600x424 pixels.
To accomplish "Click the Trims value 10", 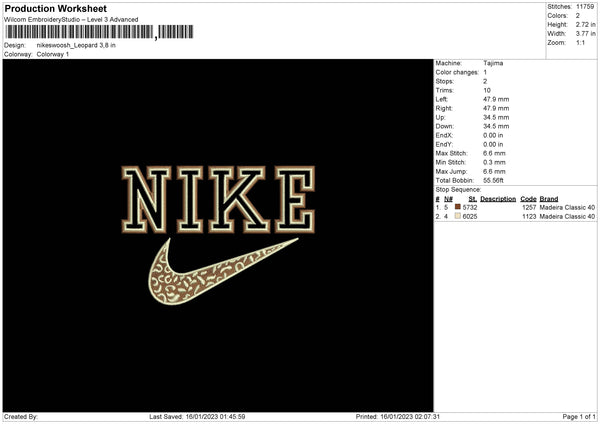I will (x=487, y=90).
